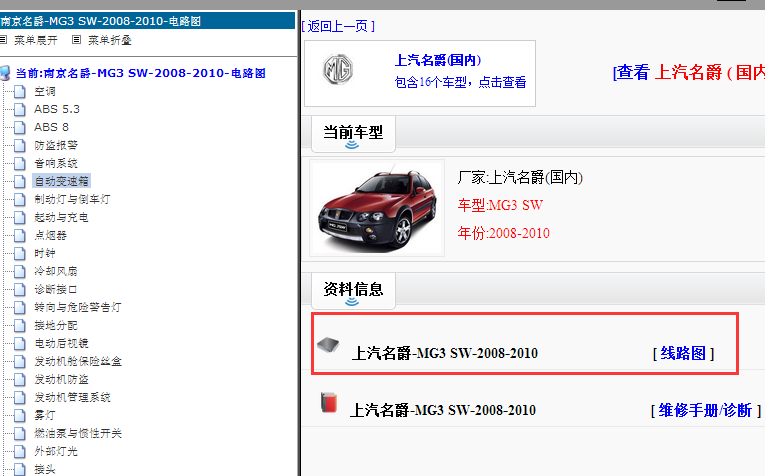This screenshot has width=765, height=476.
Task: Open the 接头 tree entry
Action: coord(44,470)
